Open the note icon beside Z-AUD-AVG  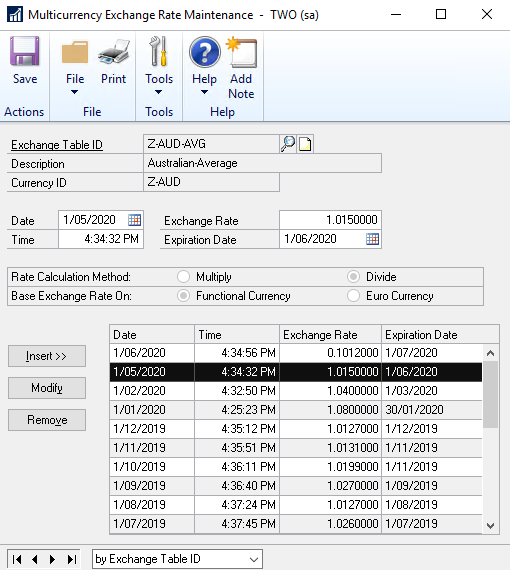(305, 144)
